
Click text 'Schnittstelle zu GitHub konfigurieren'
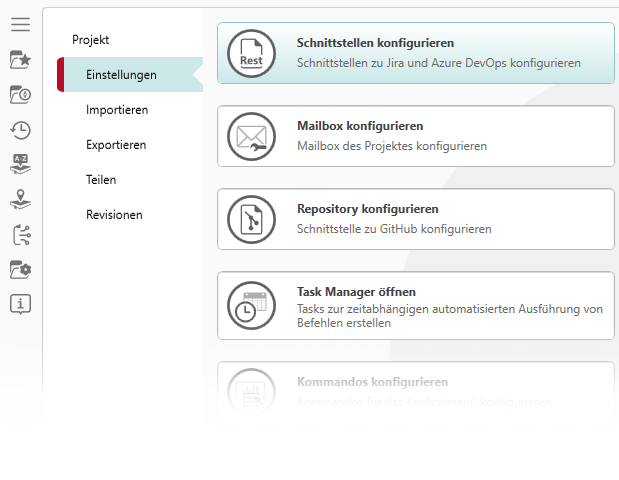pyautogui.click(x=394, y=229)
